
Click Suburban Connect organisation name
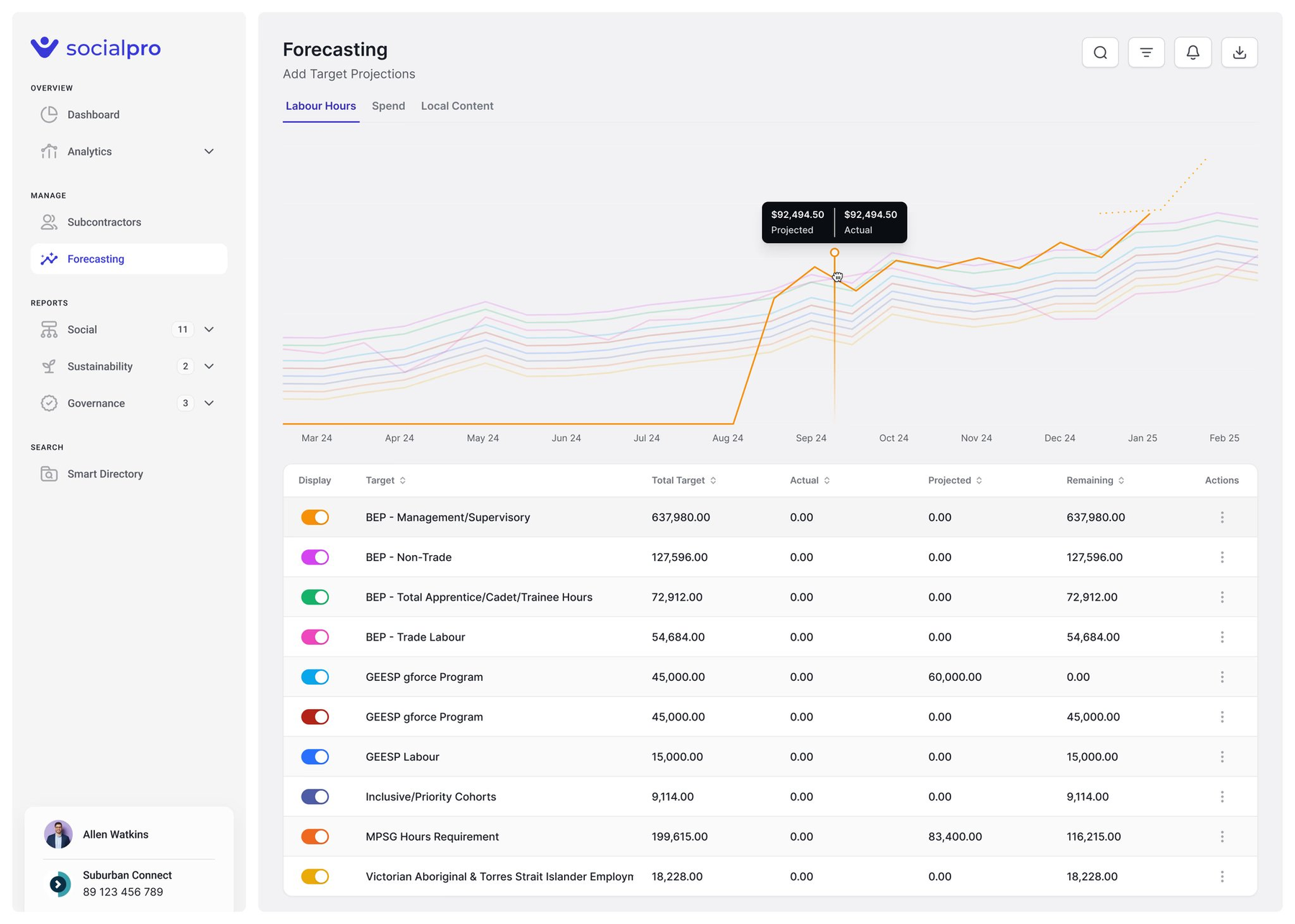[x=127, y=875]
